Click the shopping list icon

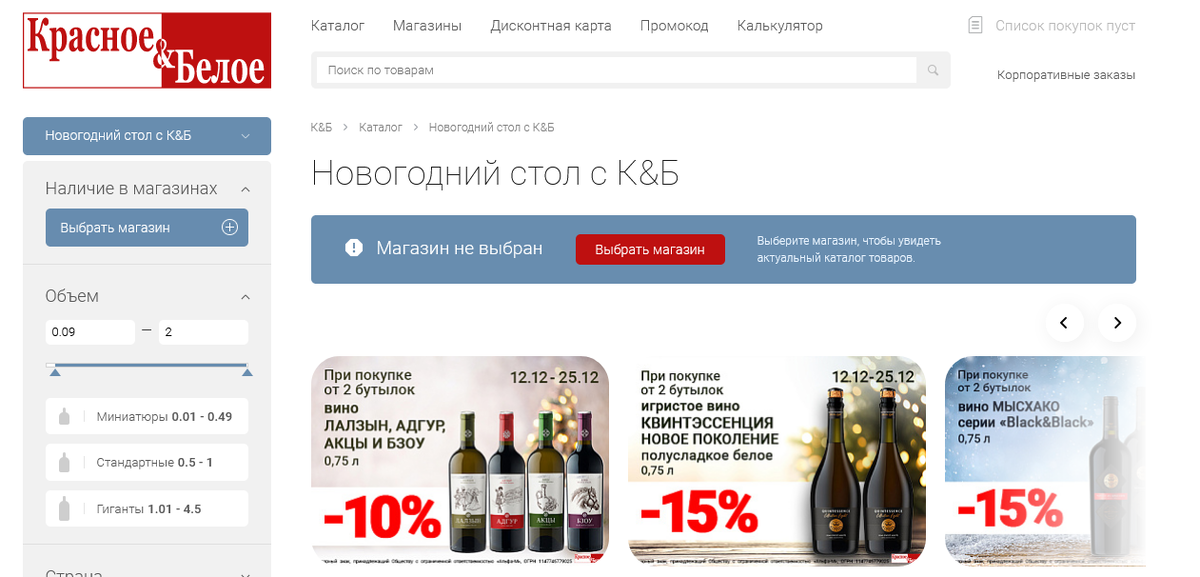pyautogui.click(x=976, y=25)
